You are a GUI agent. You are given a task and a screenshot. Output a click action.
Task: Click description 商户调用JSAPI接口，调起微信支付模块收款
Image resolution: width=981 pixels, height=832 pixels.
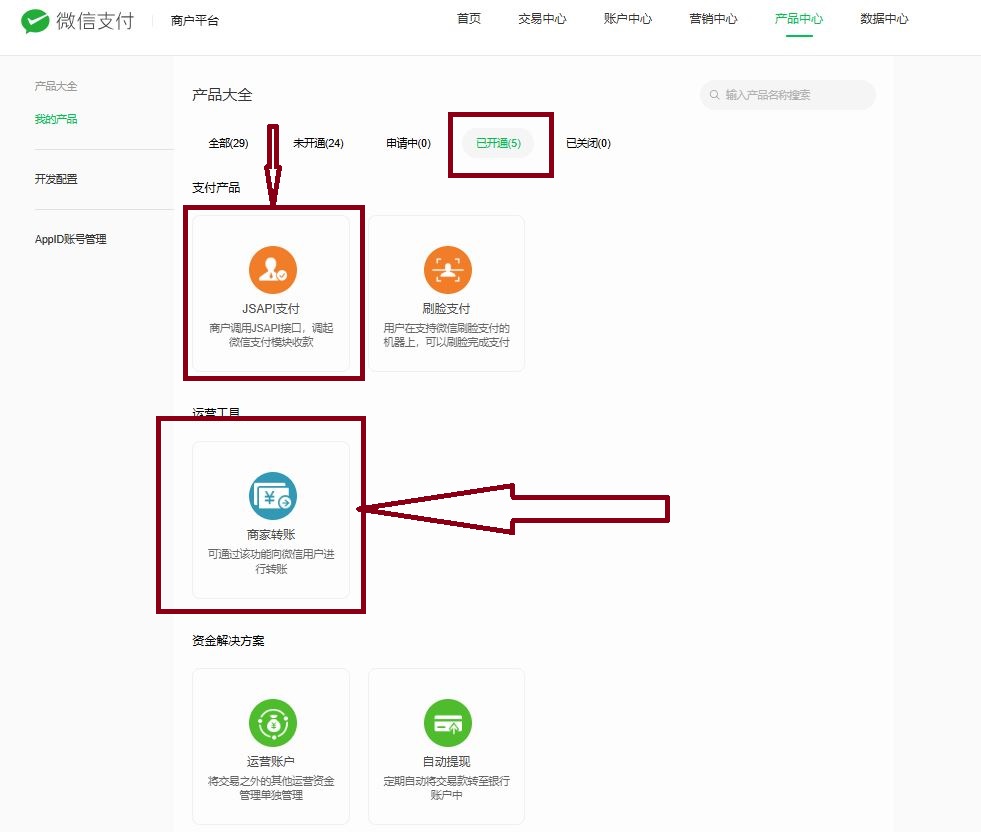(x=271, y=335)
